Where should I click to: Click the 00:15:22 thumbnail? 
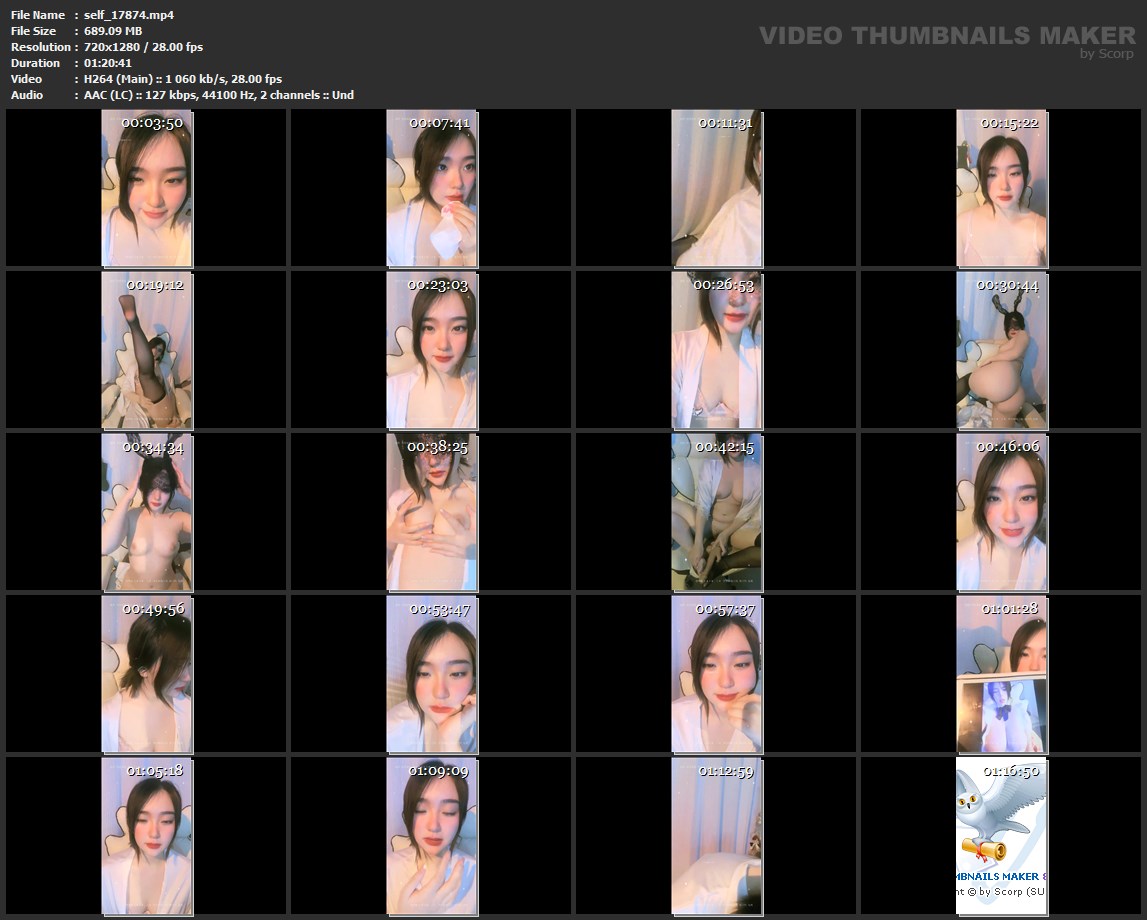[x=1002, y=188]
